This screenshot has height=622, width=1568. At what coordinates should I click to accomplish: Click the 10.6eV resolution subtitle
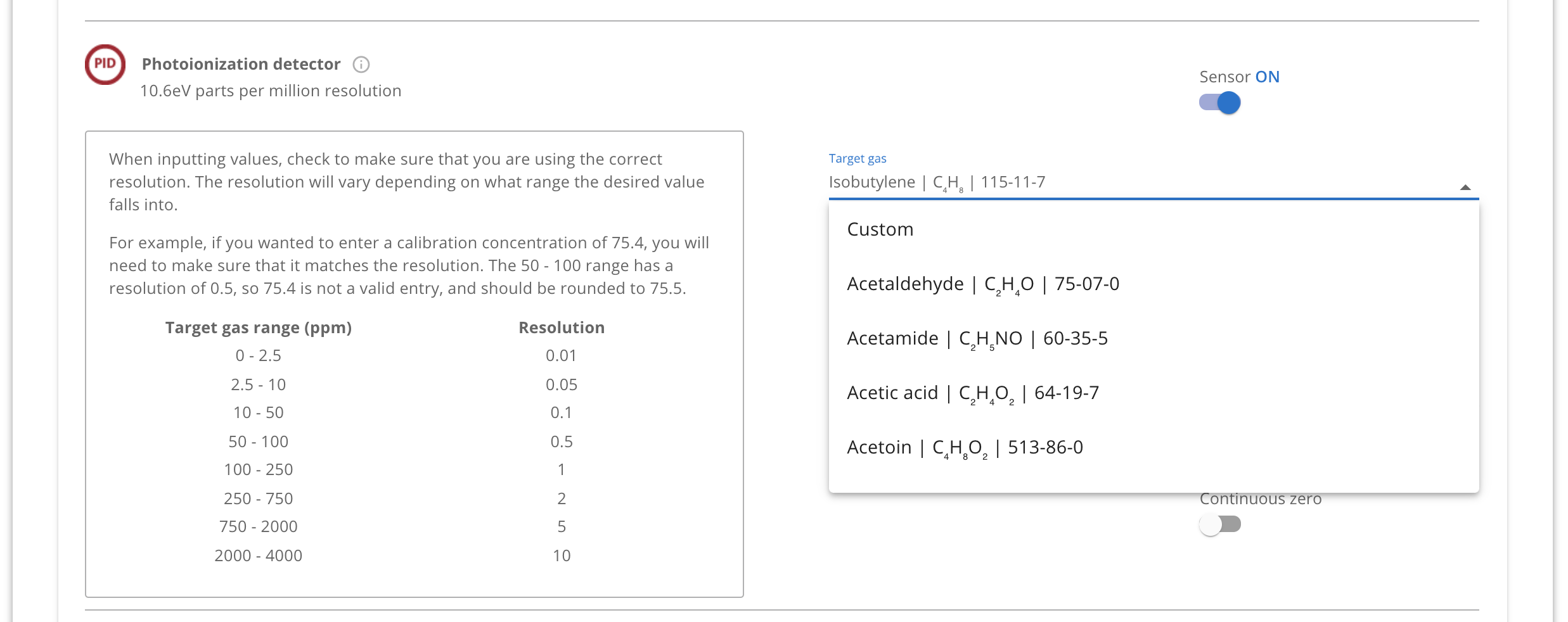(x=271, y=91)
